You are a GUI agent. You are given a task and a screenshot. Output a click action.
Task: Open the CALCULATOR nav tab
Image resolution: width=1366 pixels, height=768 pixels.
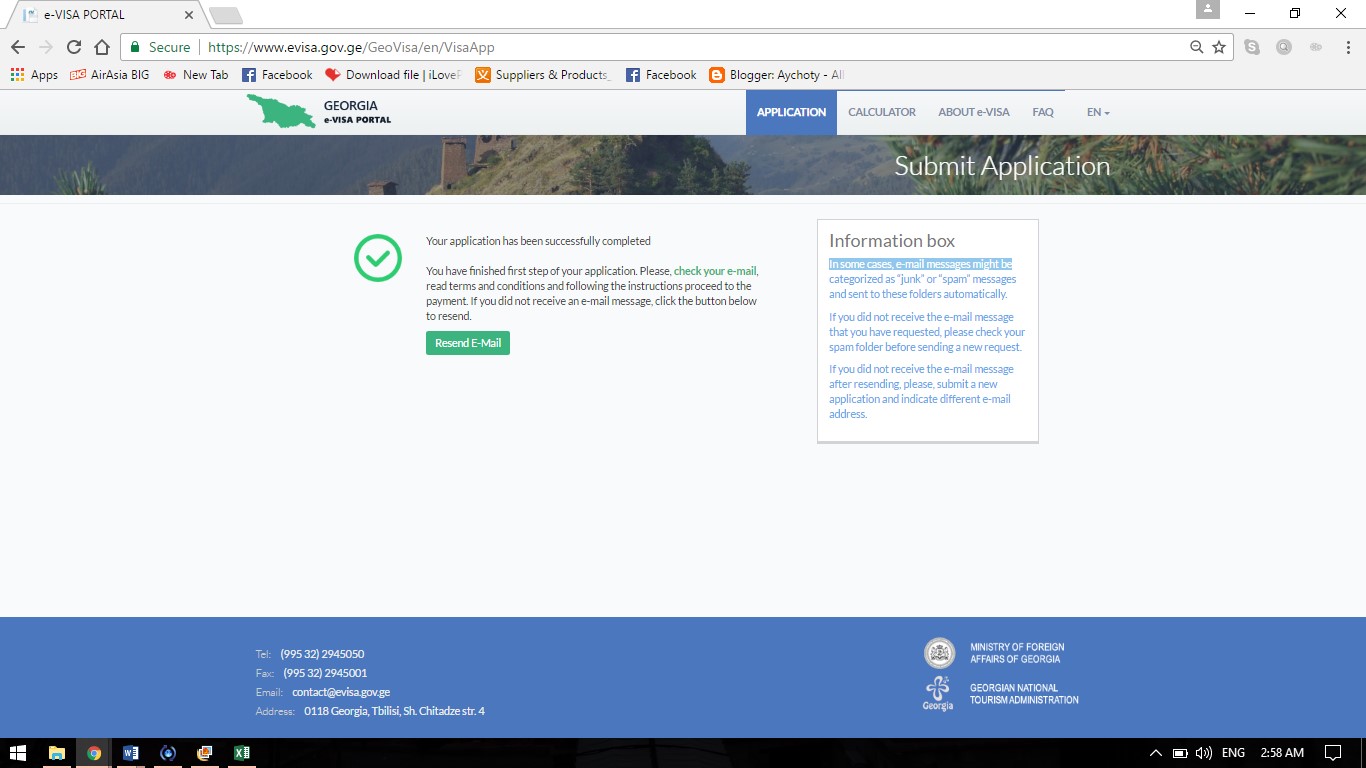click(882, 112)
